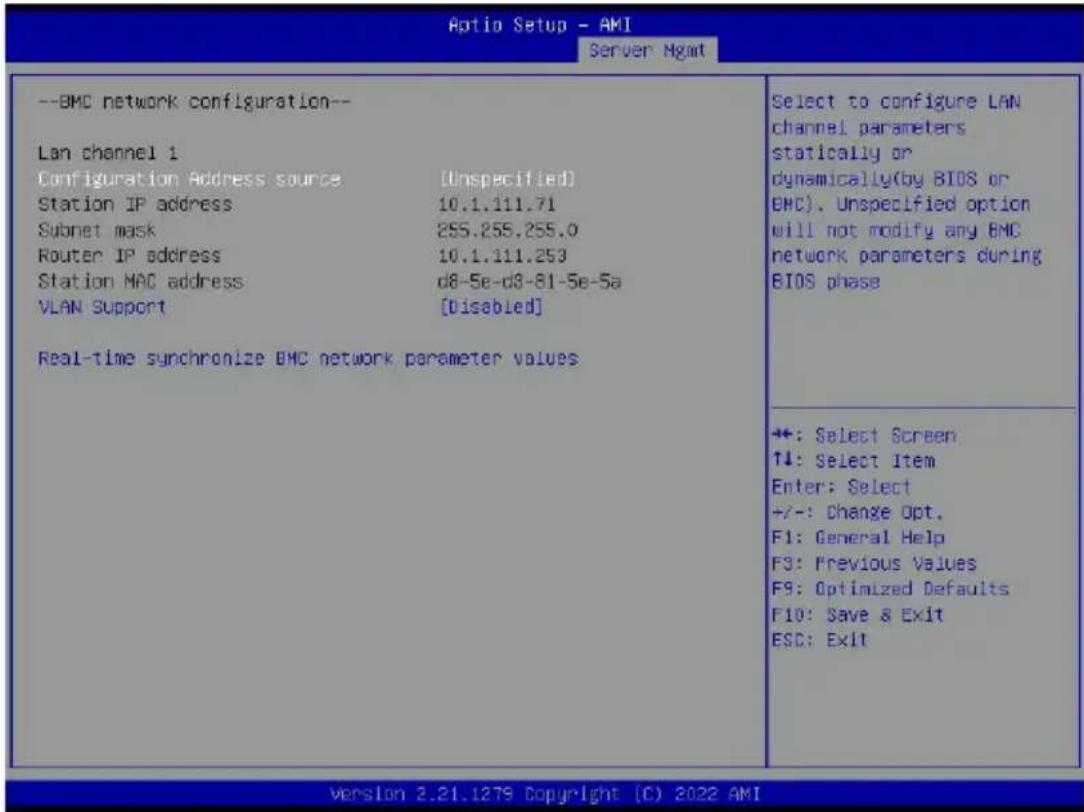Click the Router IP address value 10.1.111.253

[x=503, y=256]
